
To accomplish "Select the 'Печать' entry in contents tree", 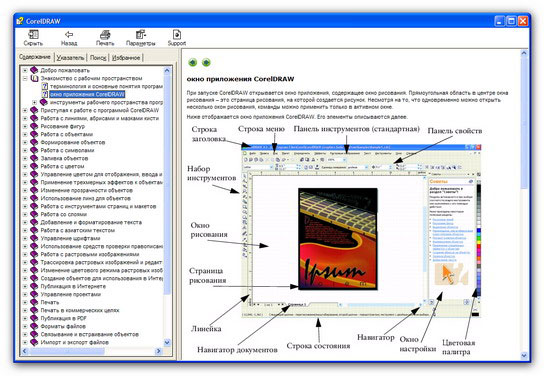I will [x=50, y=302].
